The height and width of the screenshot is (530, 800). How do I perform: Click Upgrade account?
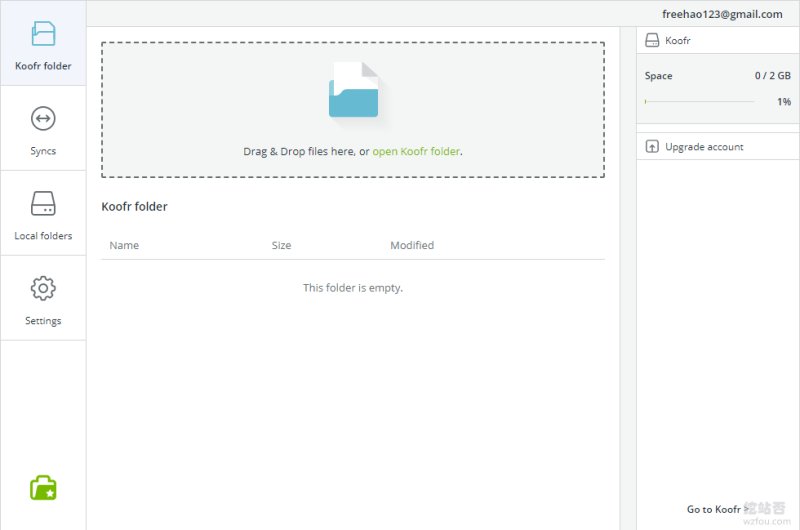click(718, 146)
